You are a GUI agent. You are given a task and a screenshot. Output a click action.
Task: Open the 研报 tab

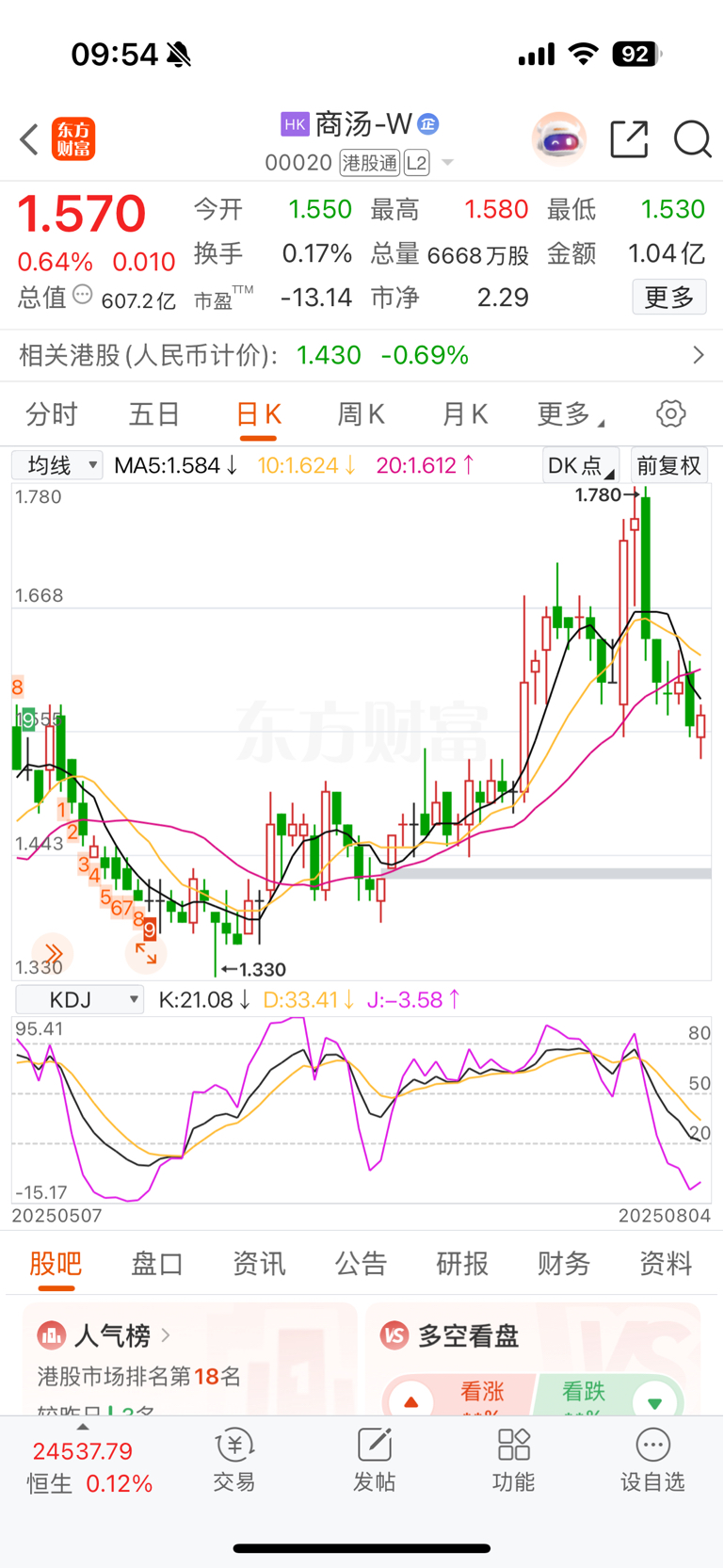point(462,1264)
